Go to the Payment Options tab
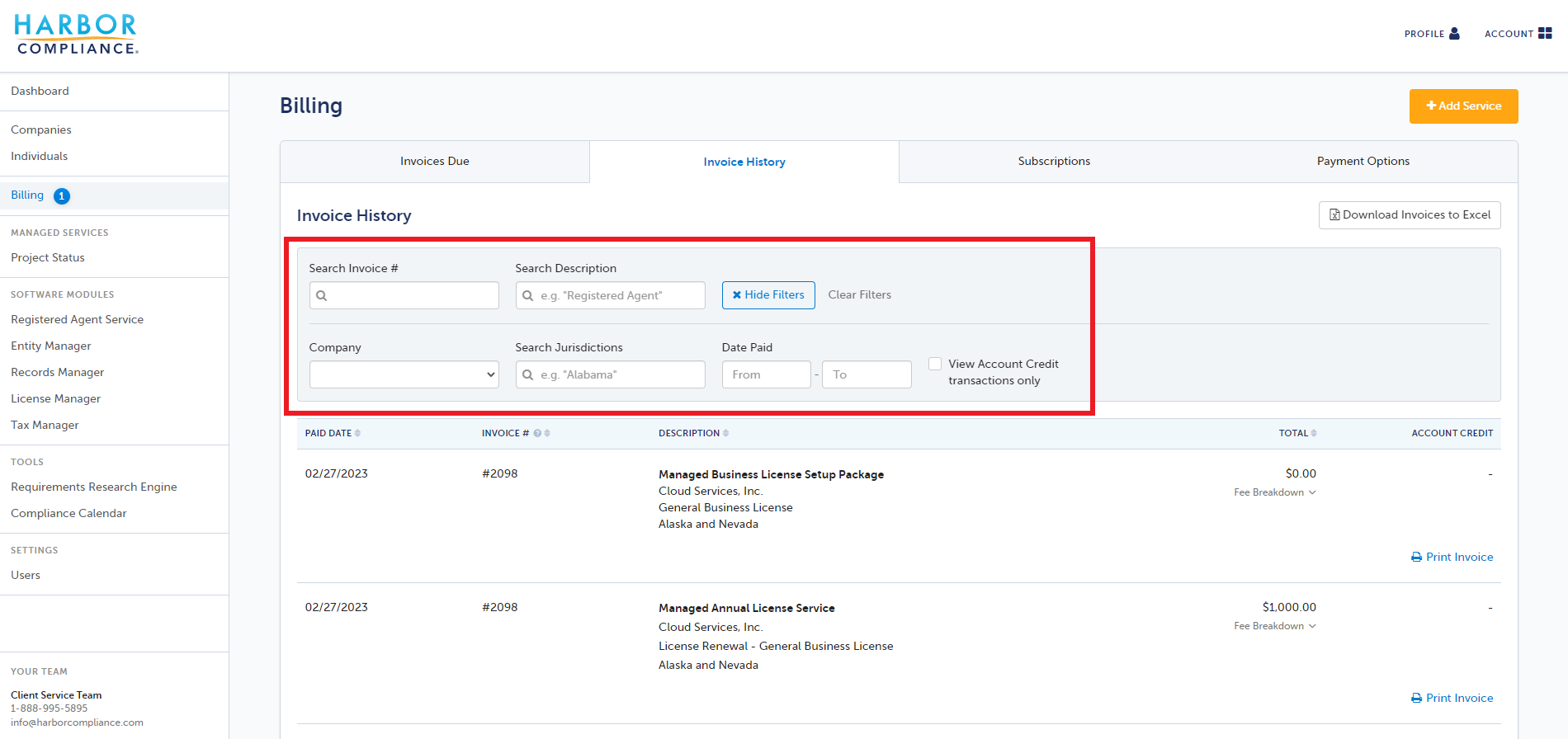 point(1363,162)
